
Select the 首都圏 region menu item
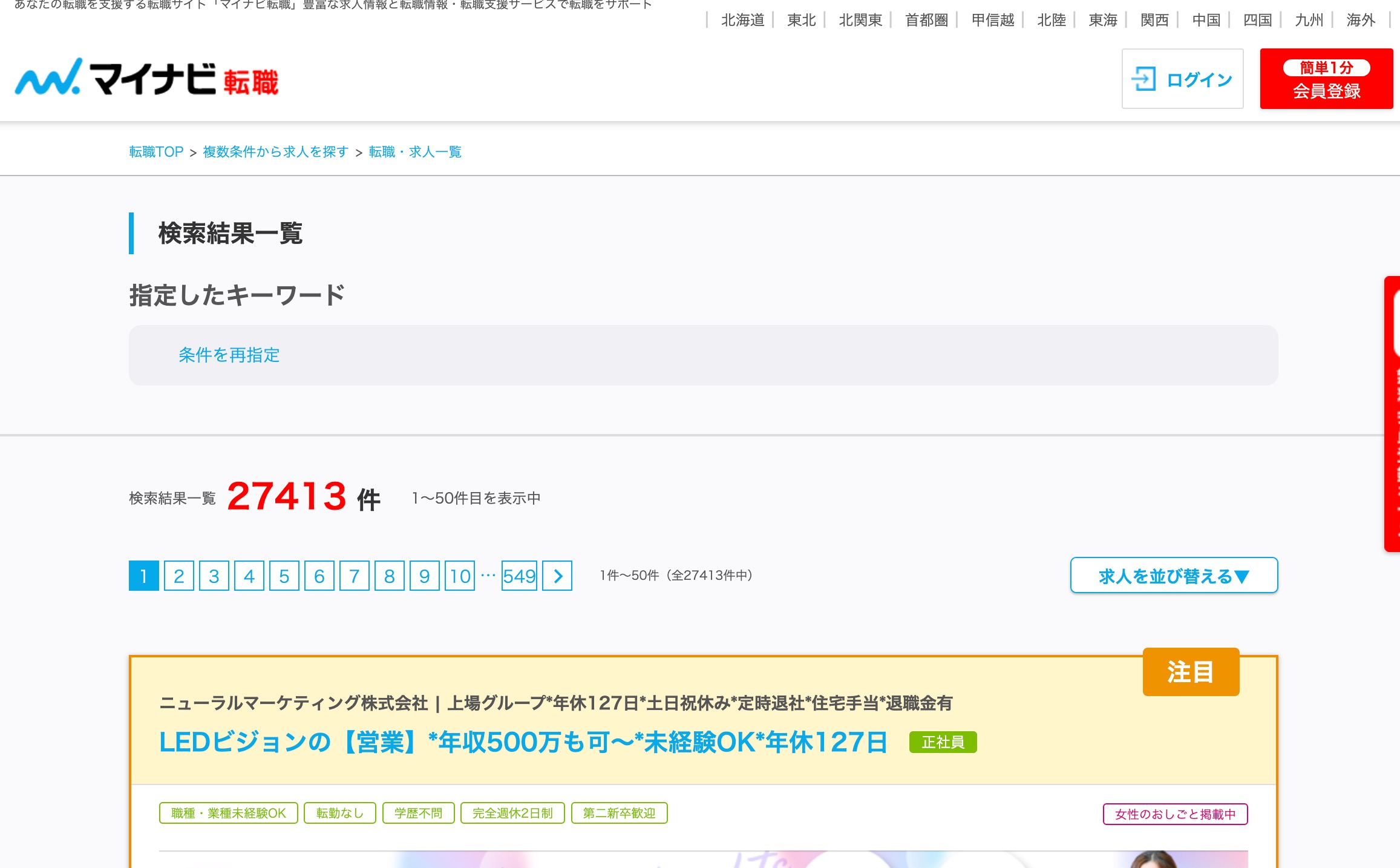(926, 21)
